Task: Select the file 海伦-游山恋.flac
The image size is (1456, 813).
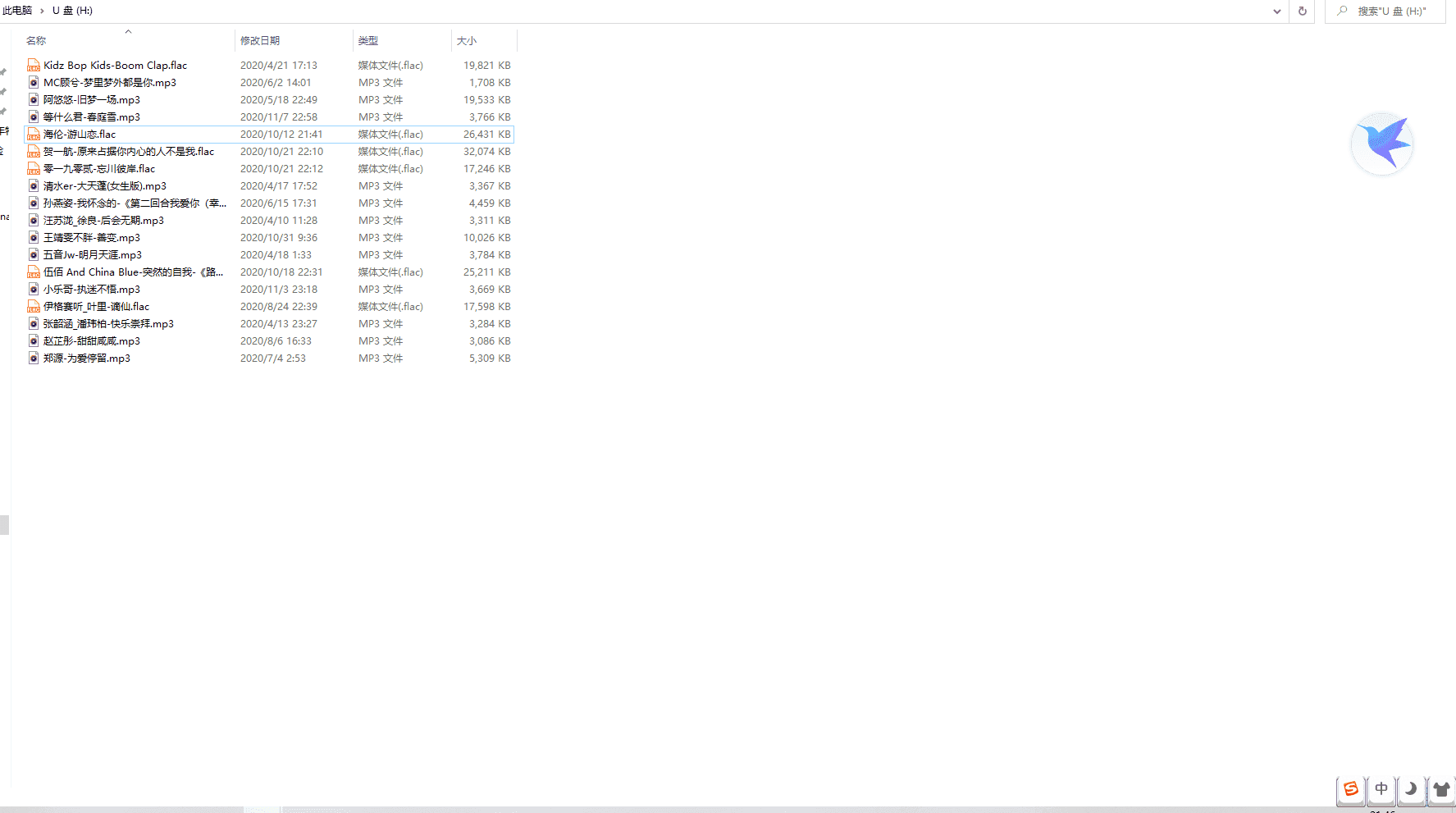Action: [80, 135]
